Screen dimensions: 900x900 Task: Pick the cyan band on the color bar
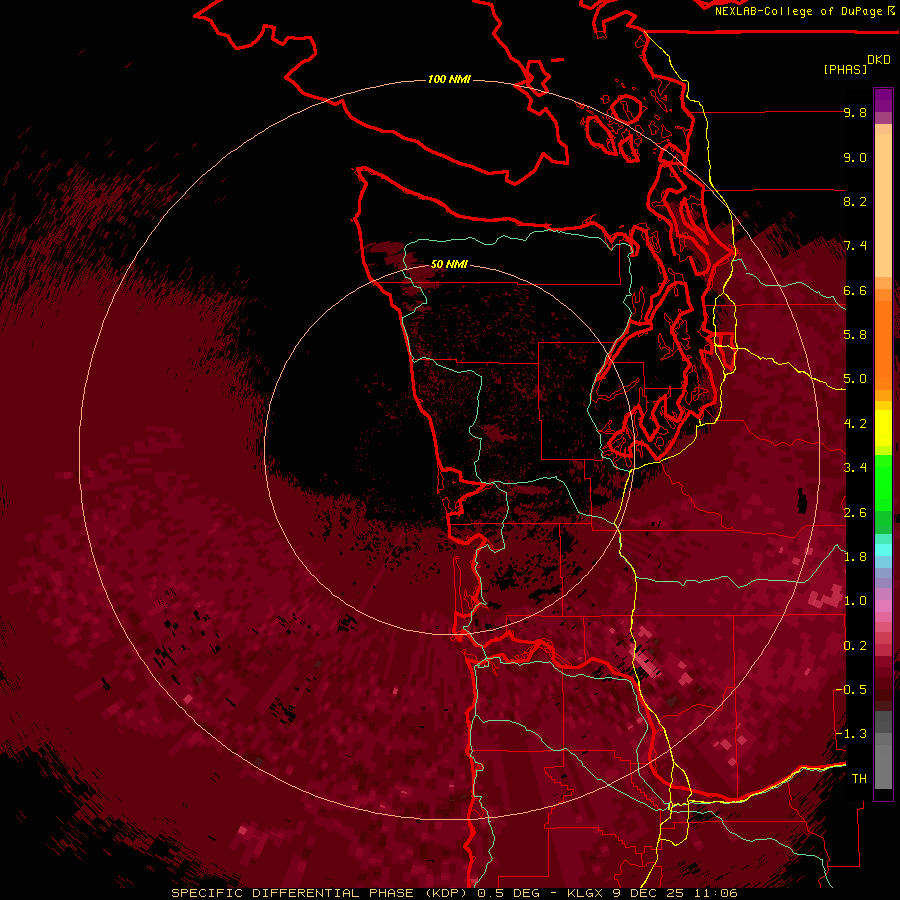click(883, 549)
